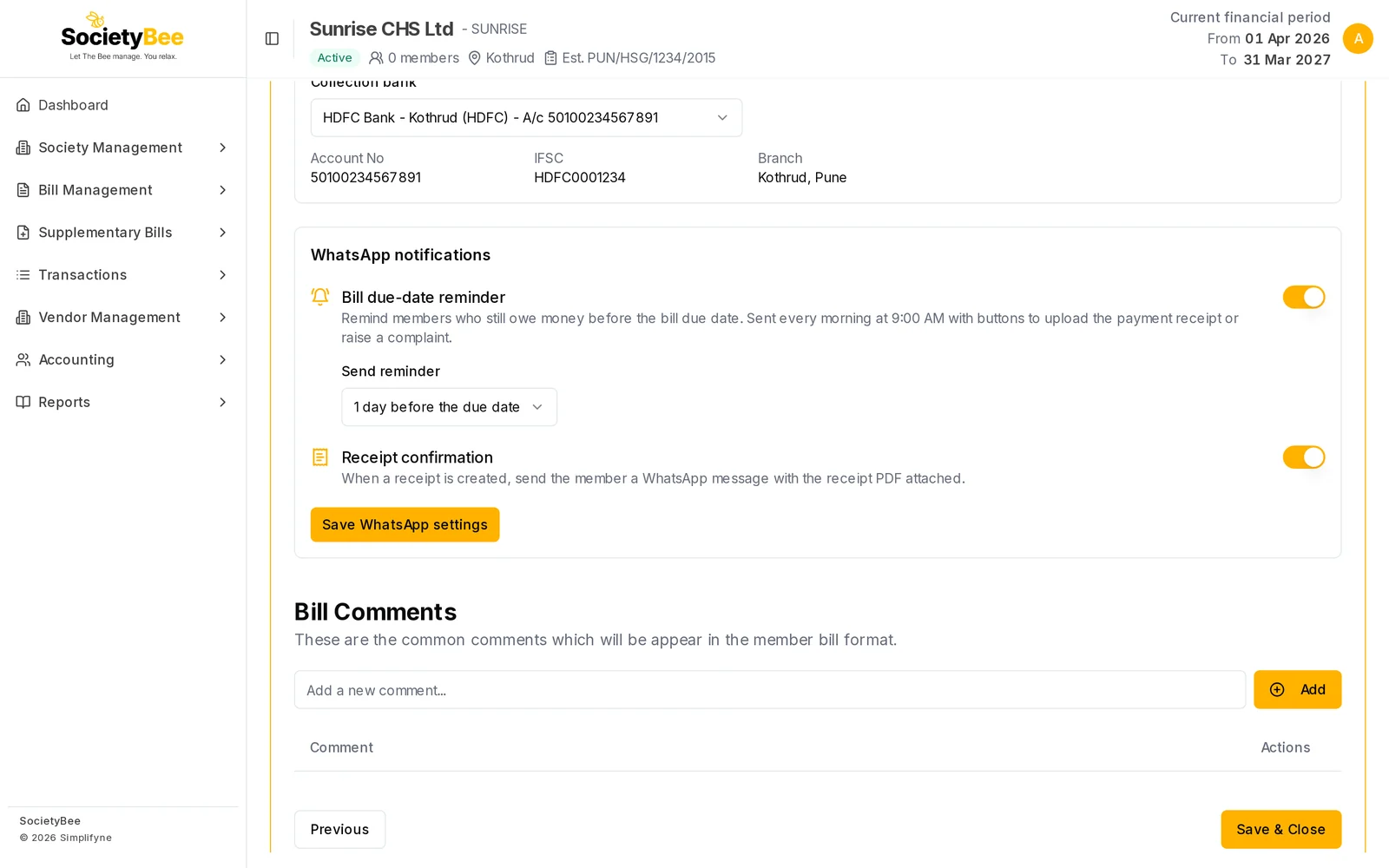Expand the Bill Management section
The image size is (1389, 868).
tap(122, 190)
